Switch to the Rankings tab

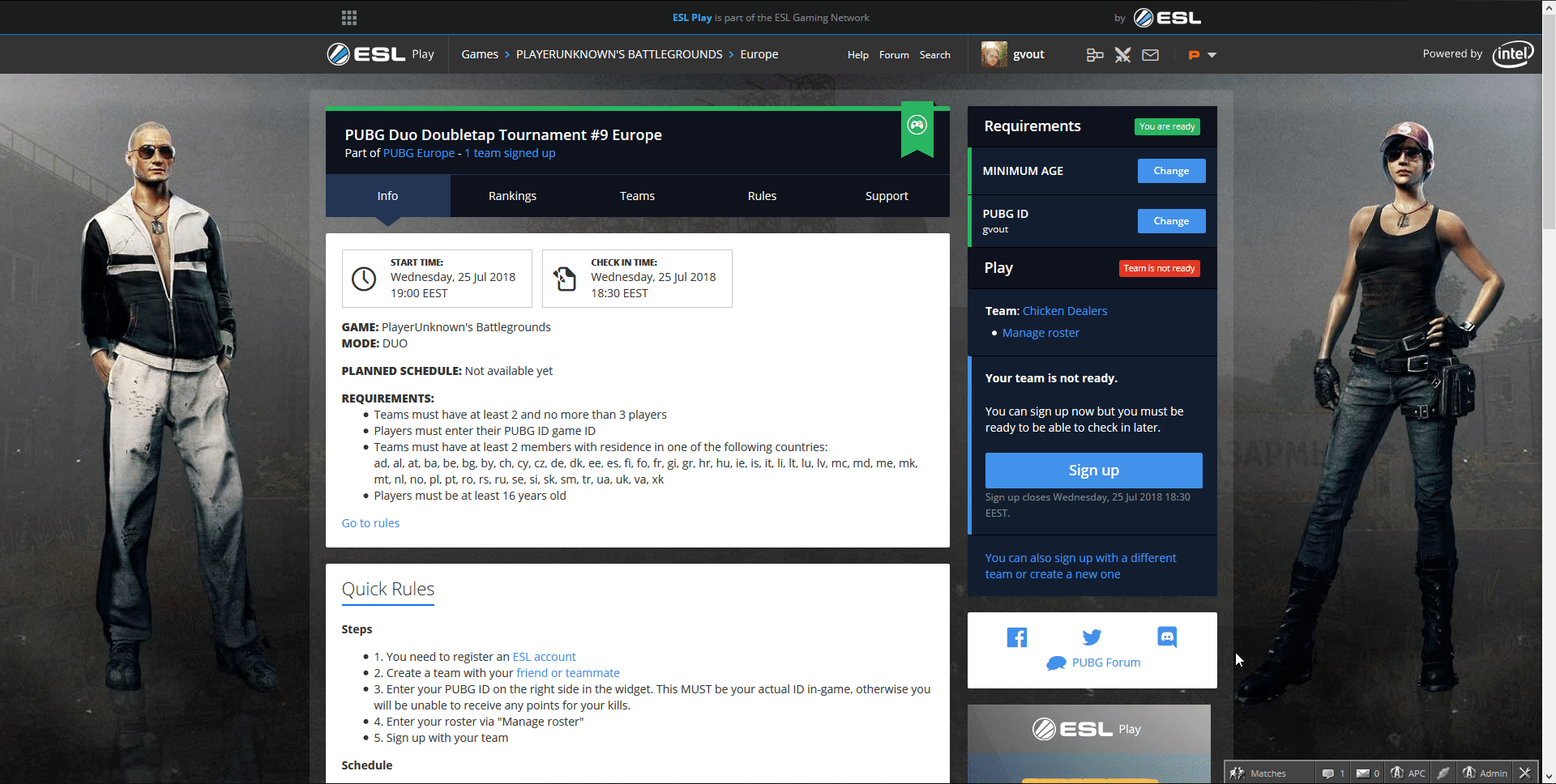coord(512,196)
